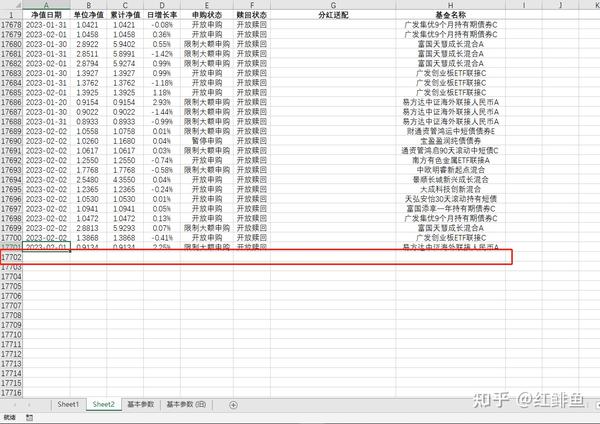Open the 基本参数 (旧) sheet tab

point(186,404)
